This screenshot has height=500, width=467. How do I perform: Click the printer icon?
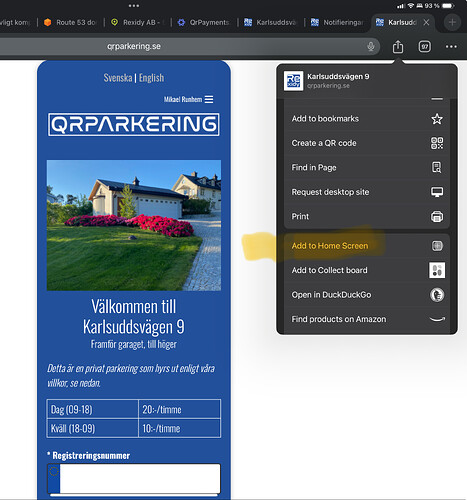[437, 217]
